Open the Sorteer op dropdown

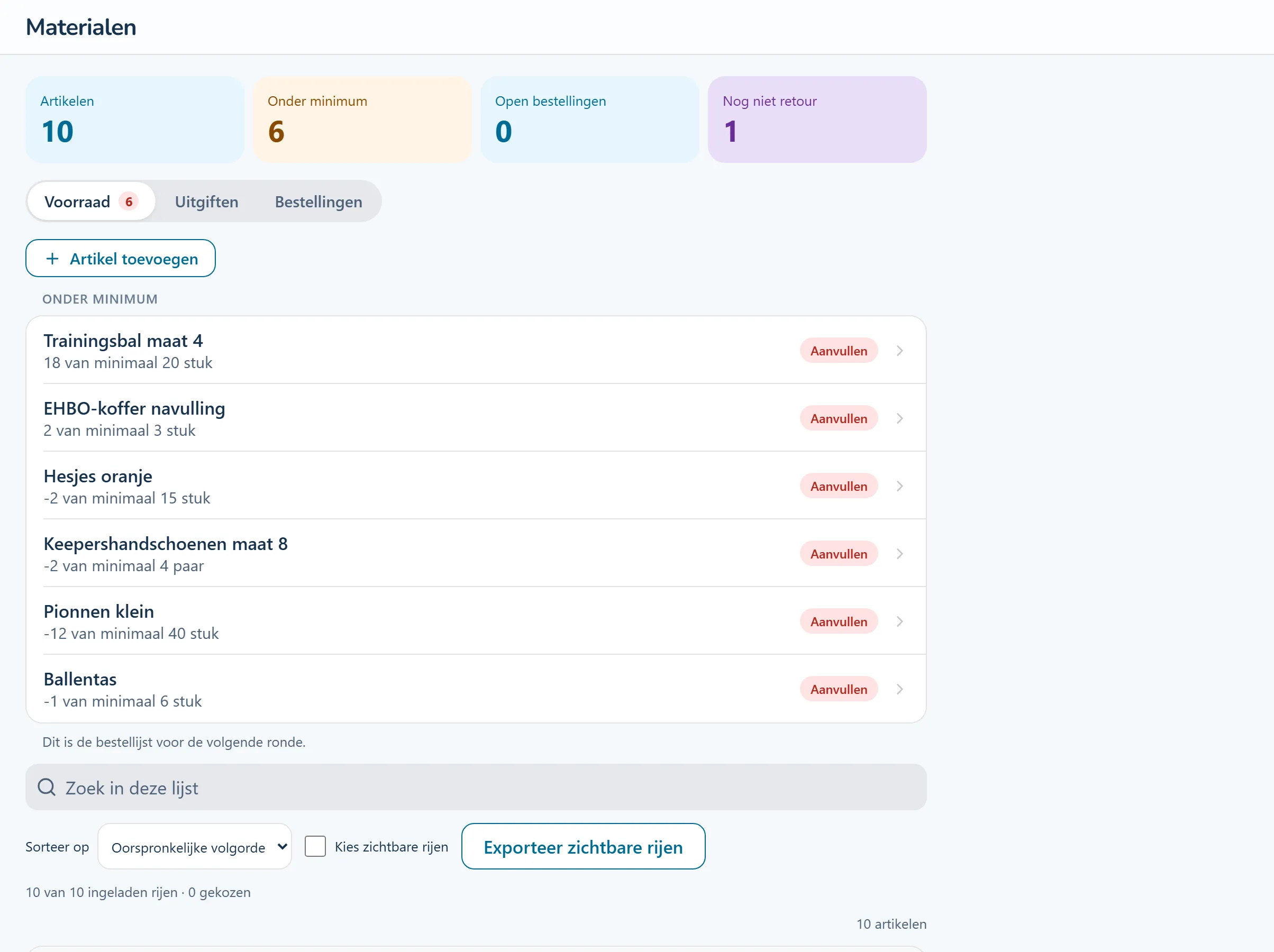195,847
